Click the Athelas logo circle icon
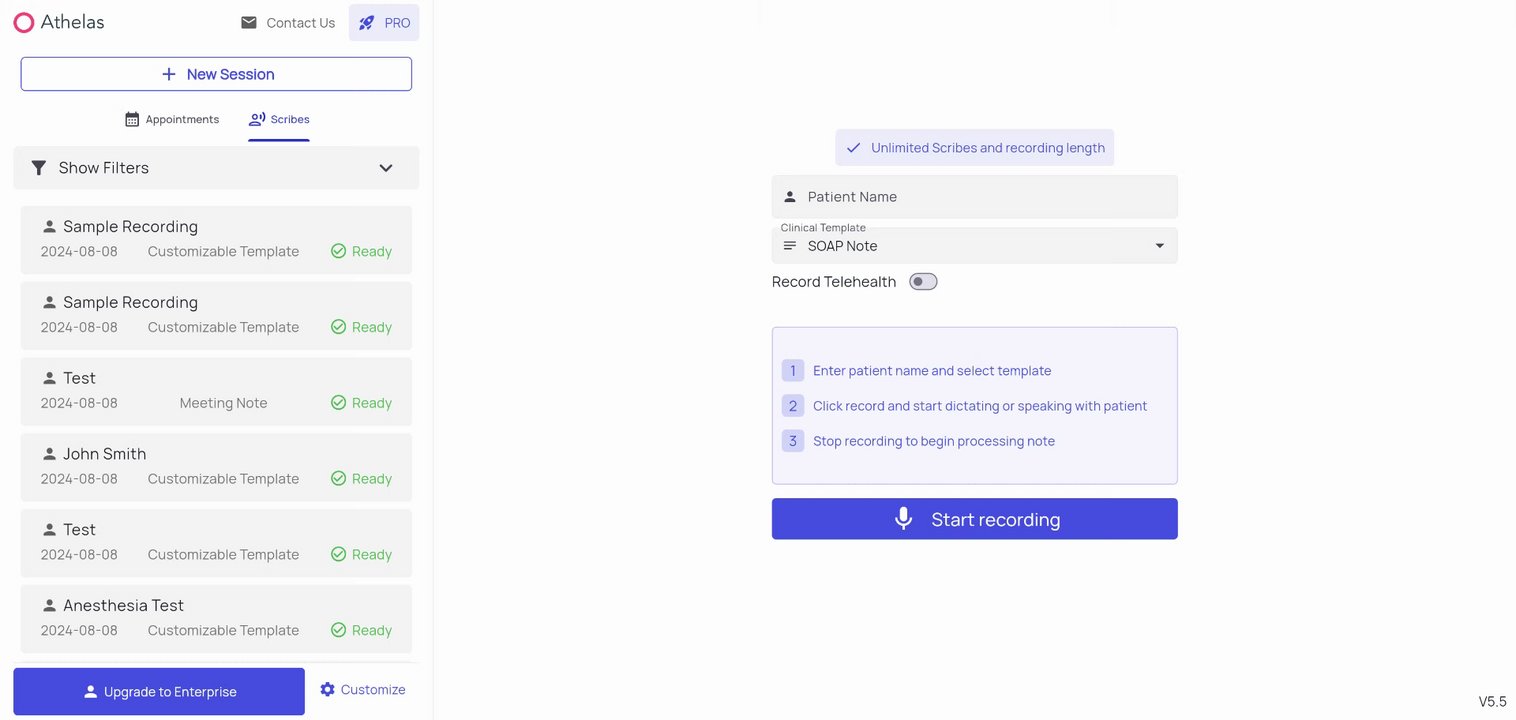The height and width of the screenshot is (720, 1516). (24, 22)
